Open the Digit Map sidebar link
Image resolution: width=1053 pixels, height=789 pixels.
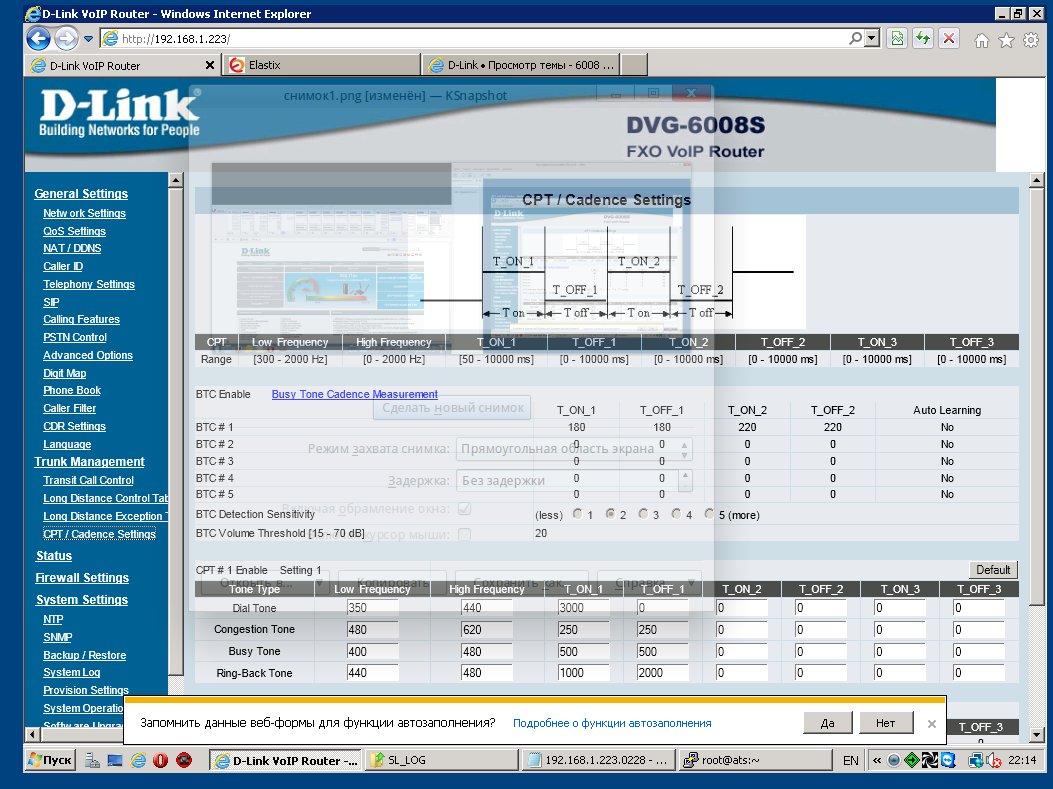click(x=64, y=373)
